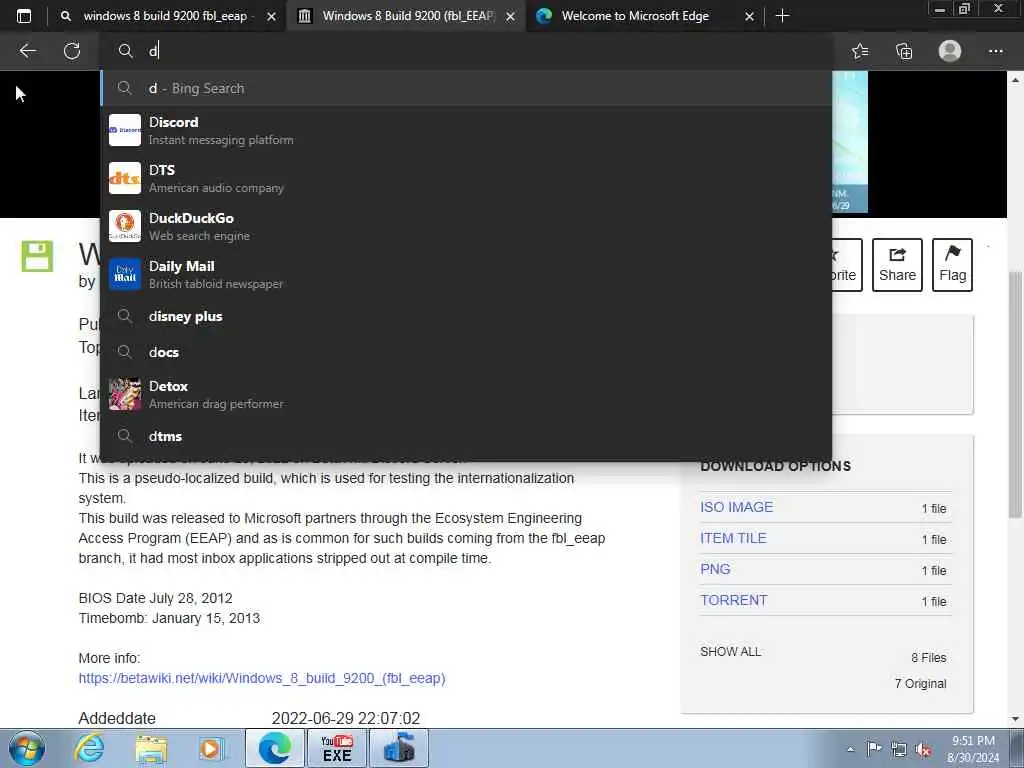Click the network tray icon
This screenshot has height=768, width=1024.
899,749
